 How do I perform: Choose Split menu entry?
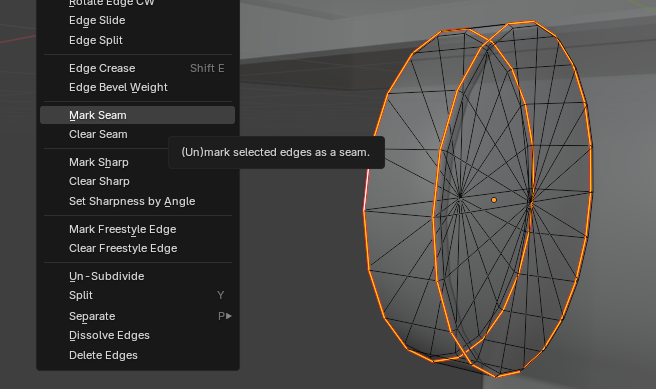click(x=138, y=295)
